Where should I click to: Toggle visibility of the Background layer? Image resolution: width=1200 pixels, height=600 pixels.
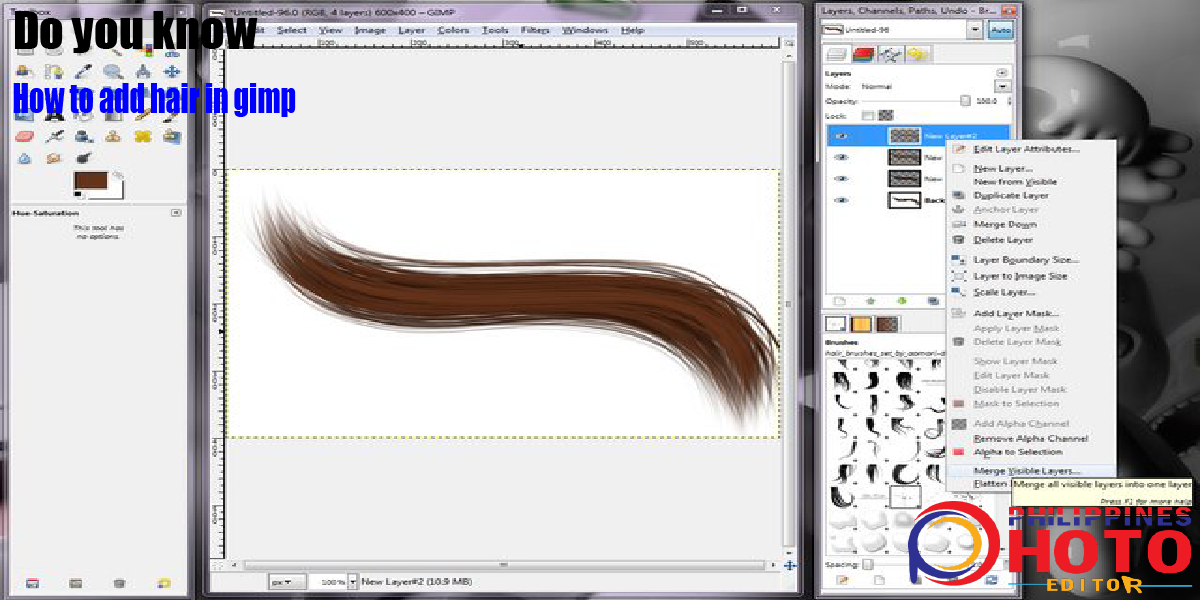(841, 200)
